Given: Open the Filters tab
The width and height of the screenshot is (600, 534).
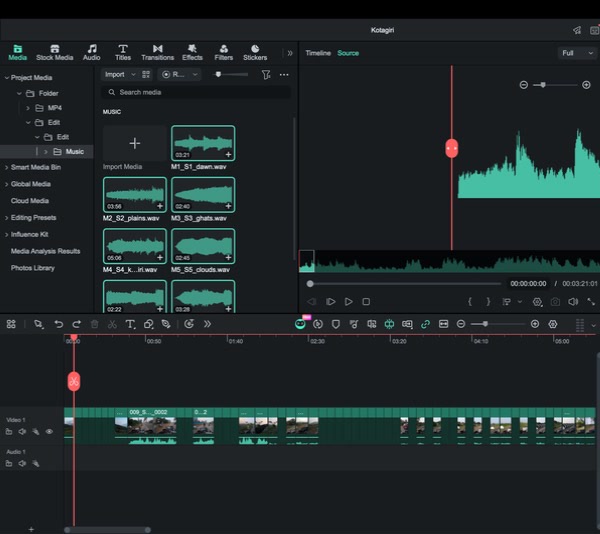Looking at the screenshot, I should [223, 53].
